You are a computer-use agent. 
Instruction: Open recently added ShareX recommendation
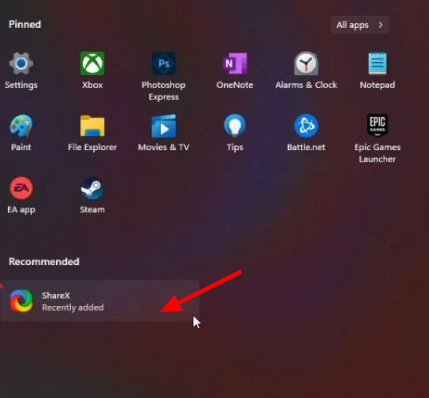100,301
